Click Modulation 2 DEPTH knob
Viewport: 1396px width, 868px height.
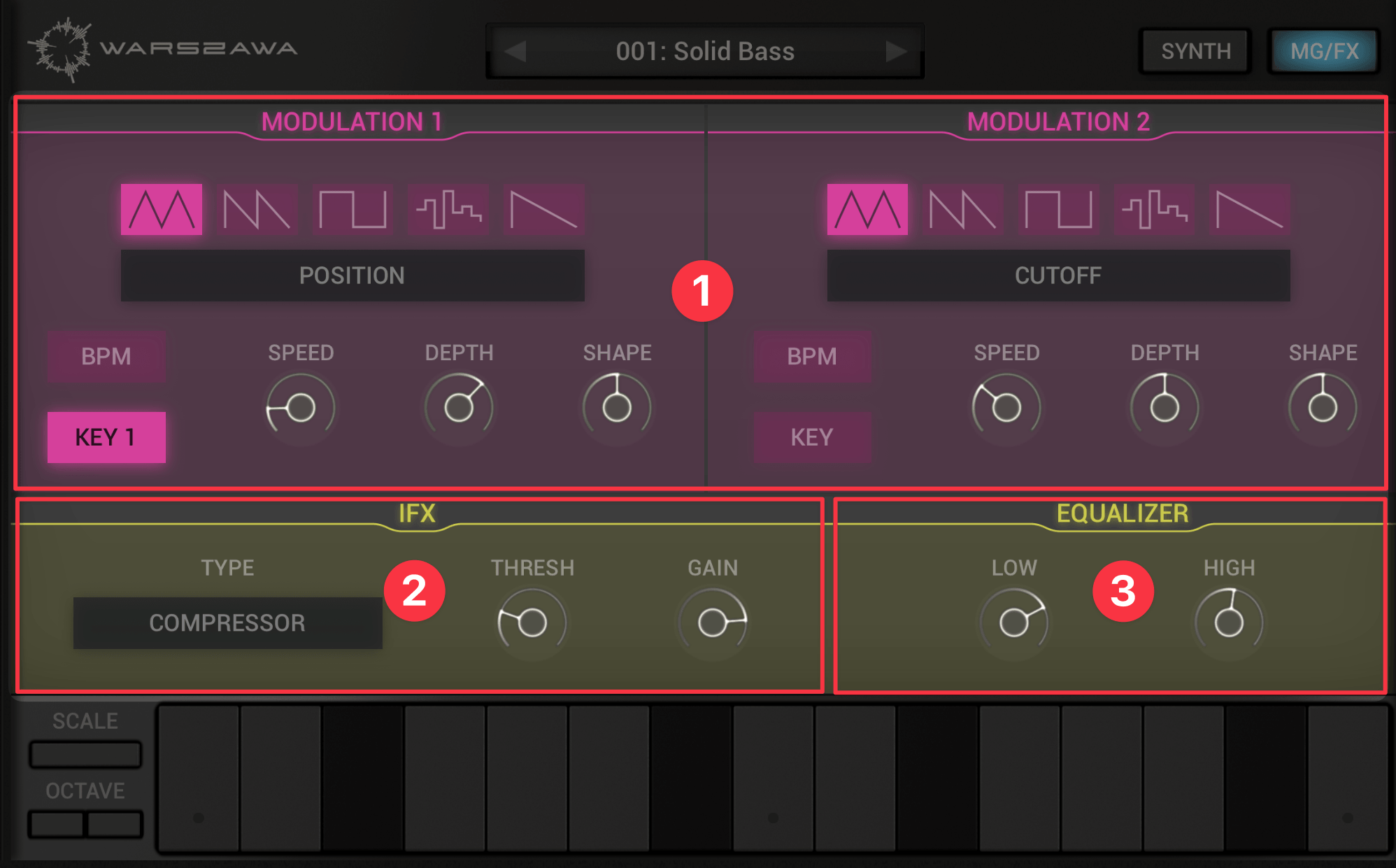[1164, 408]
